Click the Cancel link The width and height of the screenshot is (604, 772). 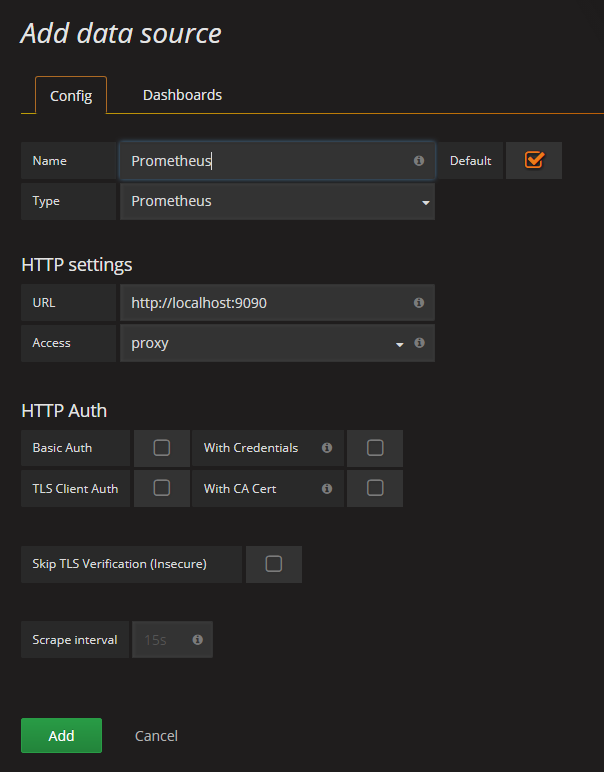click(156, 736)
